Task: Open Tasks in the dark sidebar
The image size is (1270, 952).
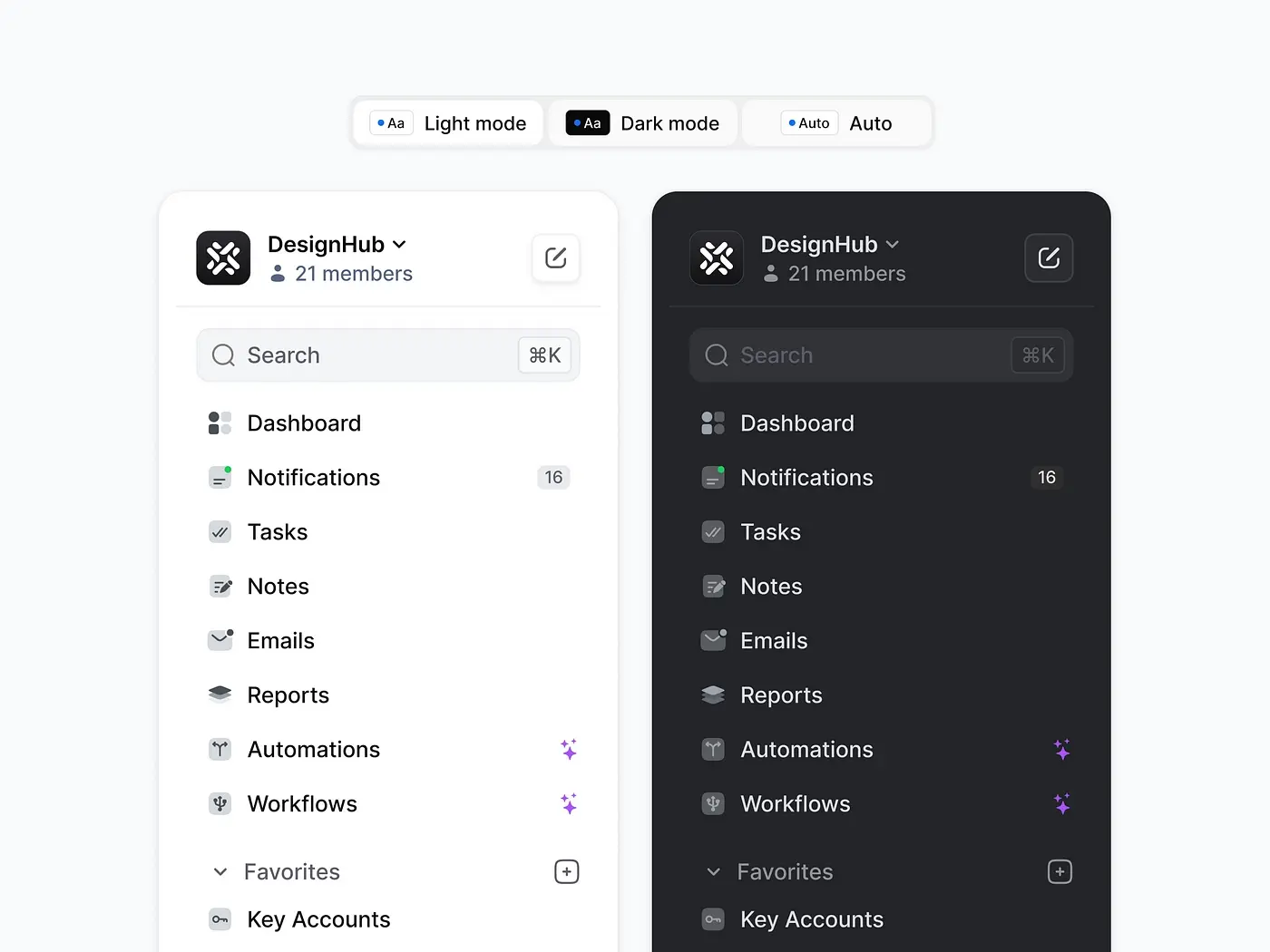Action: click(x=770, y=532)
